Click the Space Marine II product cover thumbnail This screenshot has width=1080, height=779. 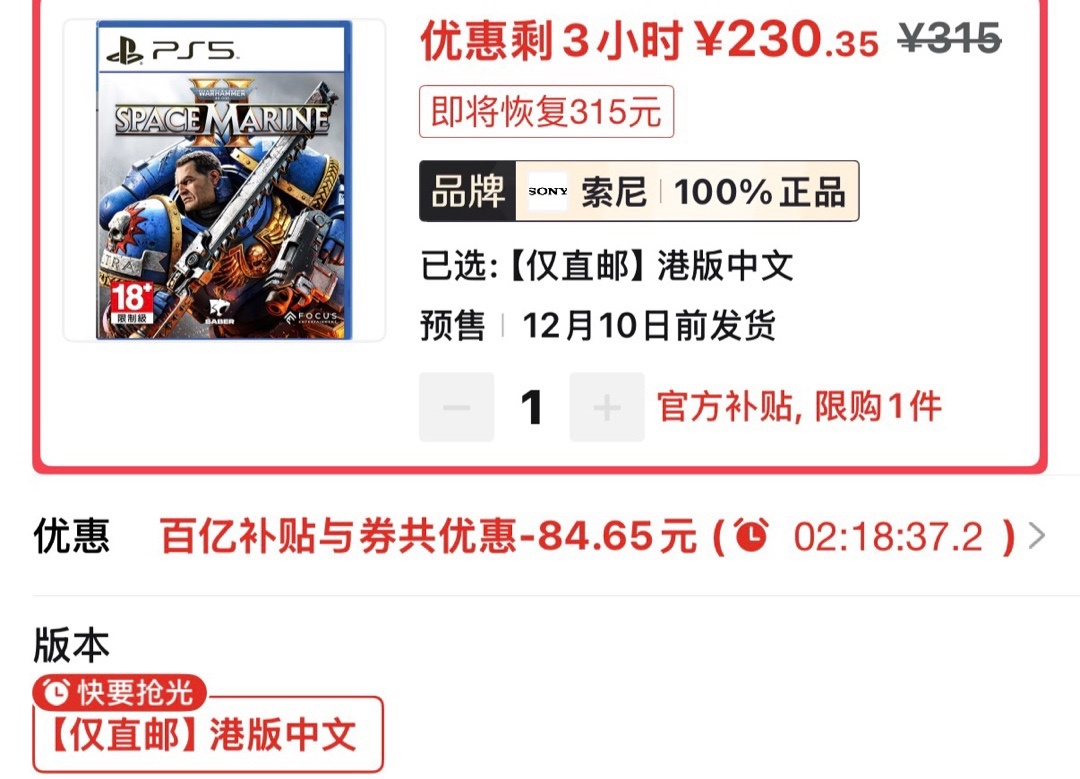[x=225, y=180]
